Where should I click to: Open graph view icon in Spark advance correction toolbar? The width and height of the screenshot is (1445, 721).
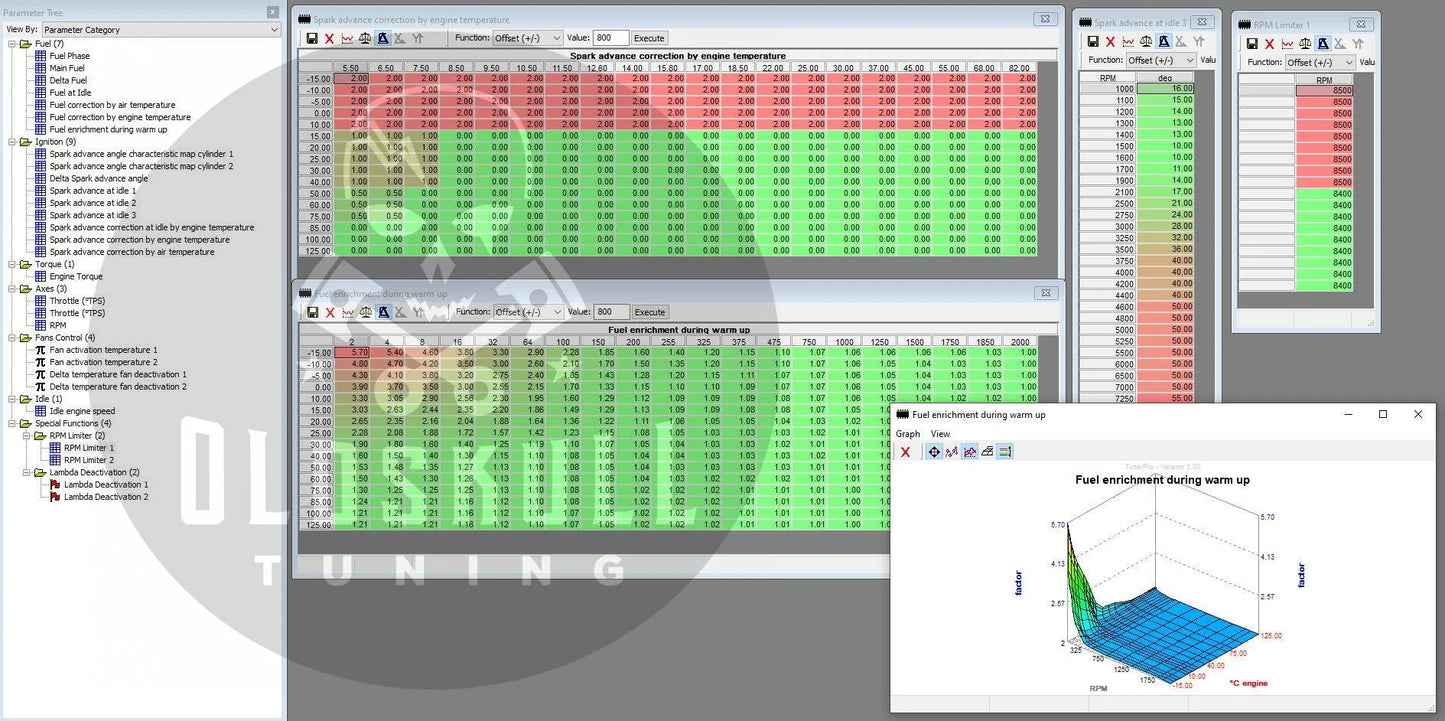[x=347, y=38]
